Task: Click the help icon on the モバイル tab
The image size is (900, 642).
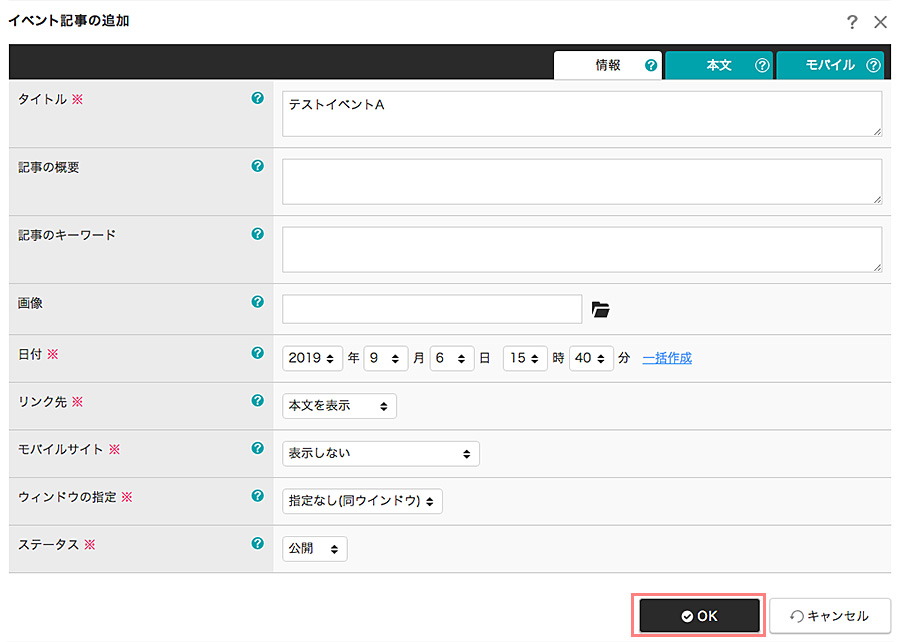Action: [x=873, y=65]
